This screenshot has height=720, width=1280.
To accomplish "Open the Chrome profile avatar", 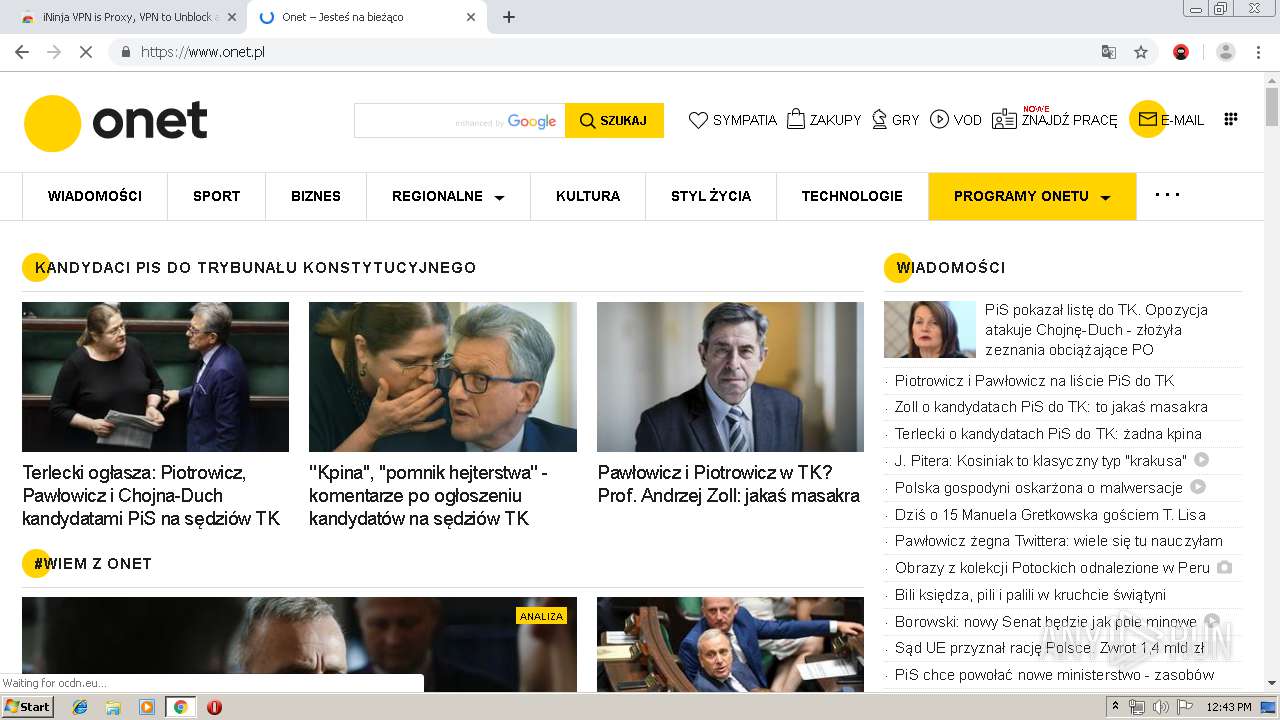I will [1226, 52].
